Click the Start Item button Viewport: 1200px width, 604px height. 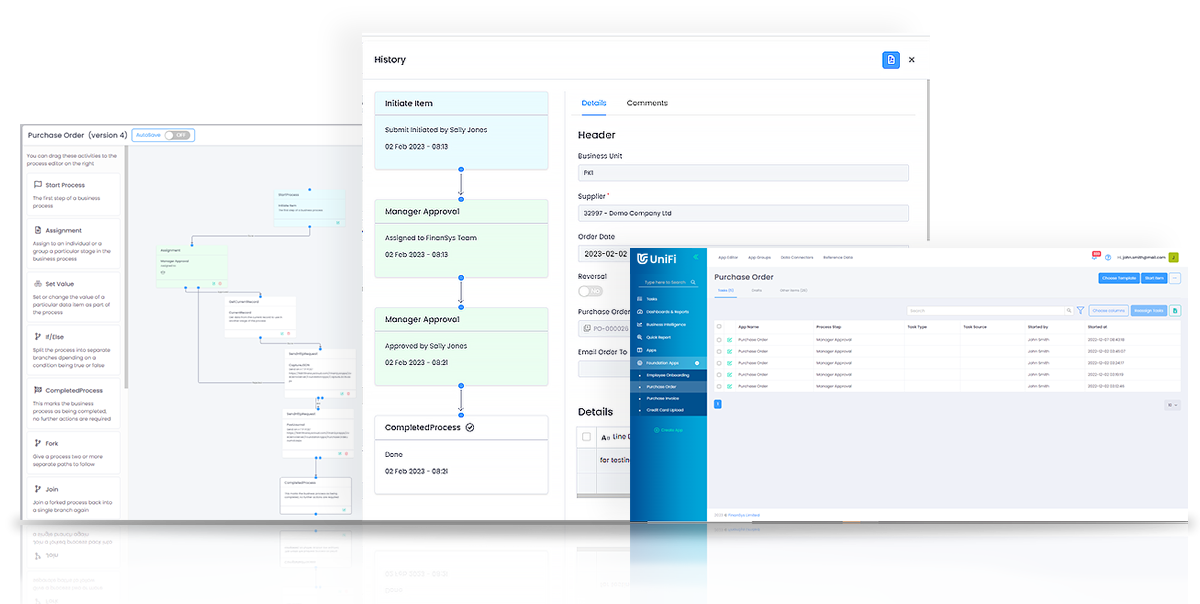click(x=1153, y=278)
